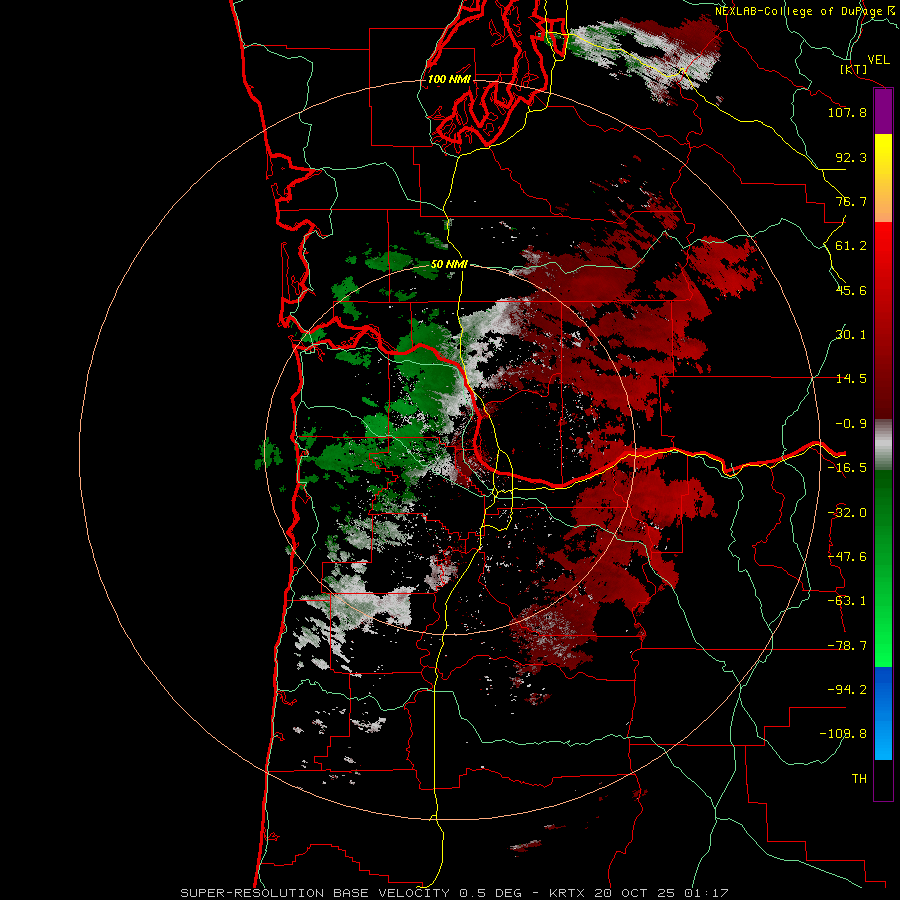This screenshot has height=900, width=900.
Task: Click the [KT] units label
Action: coord(854,69)
